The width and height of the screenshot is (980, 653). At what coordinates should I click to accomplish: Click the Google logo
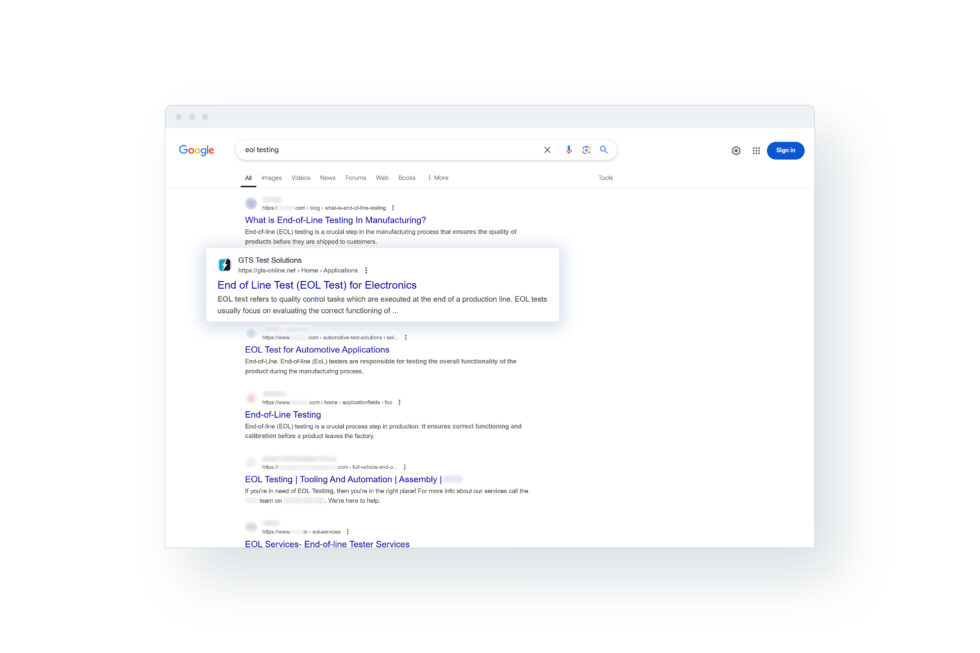coord(196,150)
